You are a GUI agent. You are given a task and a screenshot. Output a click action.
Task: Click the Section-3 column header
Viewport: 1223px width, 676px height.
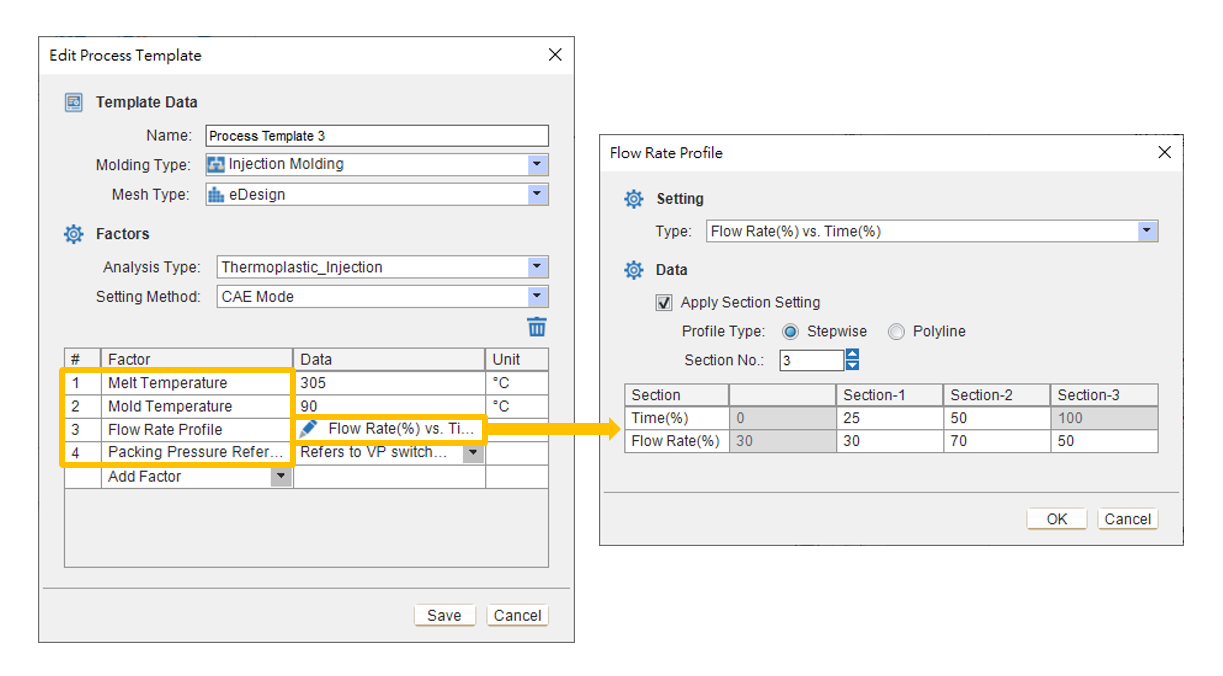1104,395
